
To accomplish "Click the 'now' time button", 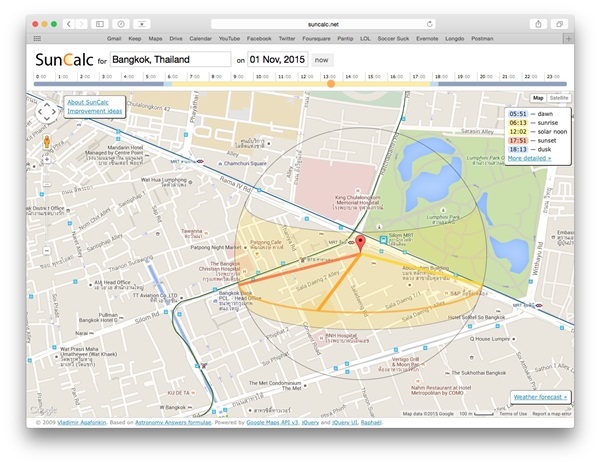I will coord(321,60).
